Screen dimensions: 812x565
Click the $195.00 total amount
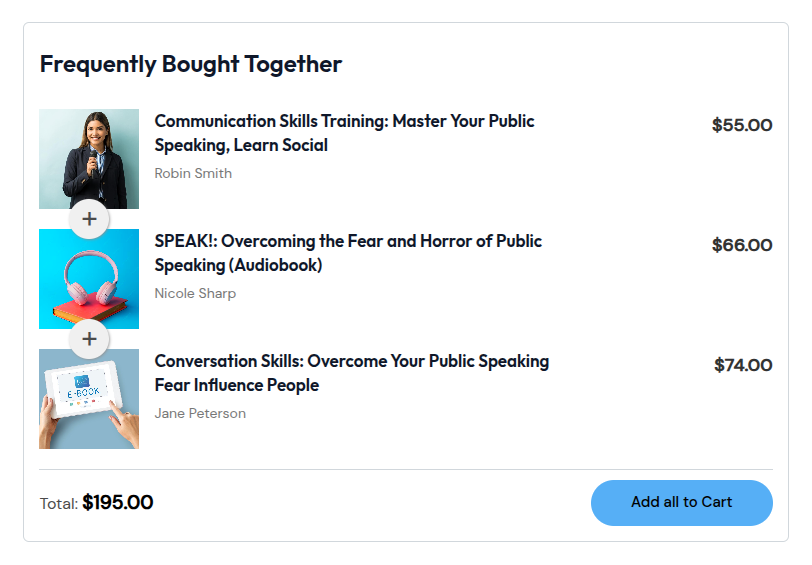click(x=118, y=502)
